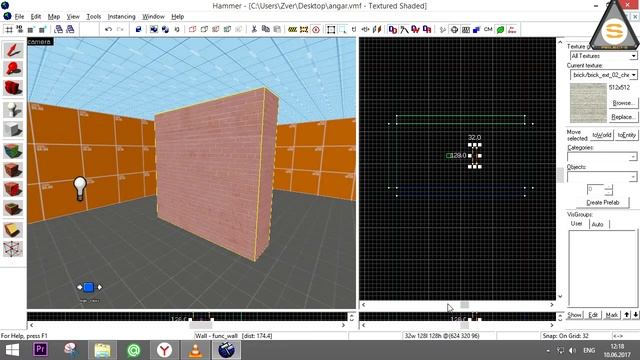This screenshot has width=640, height=360.
Task: Open the Help menu
Action: [x=178, y=16]
